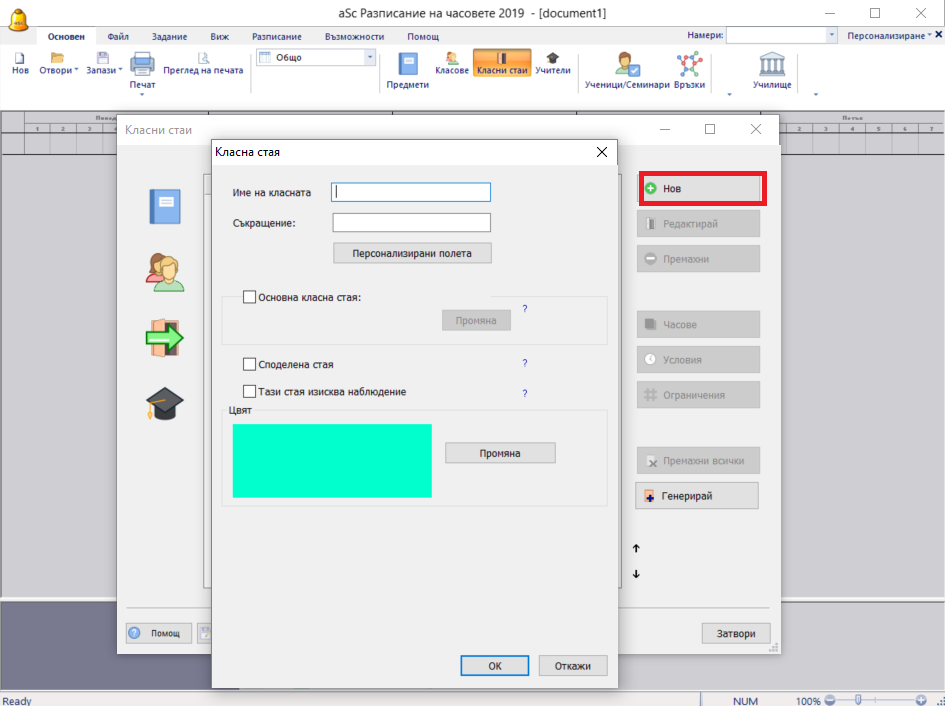Click the cyan room color swatch
The height and width of the screenshot is (706, 945).
pyautogui.click(x=332, y=460)
